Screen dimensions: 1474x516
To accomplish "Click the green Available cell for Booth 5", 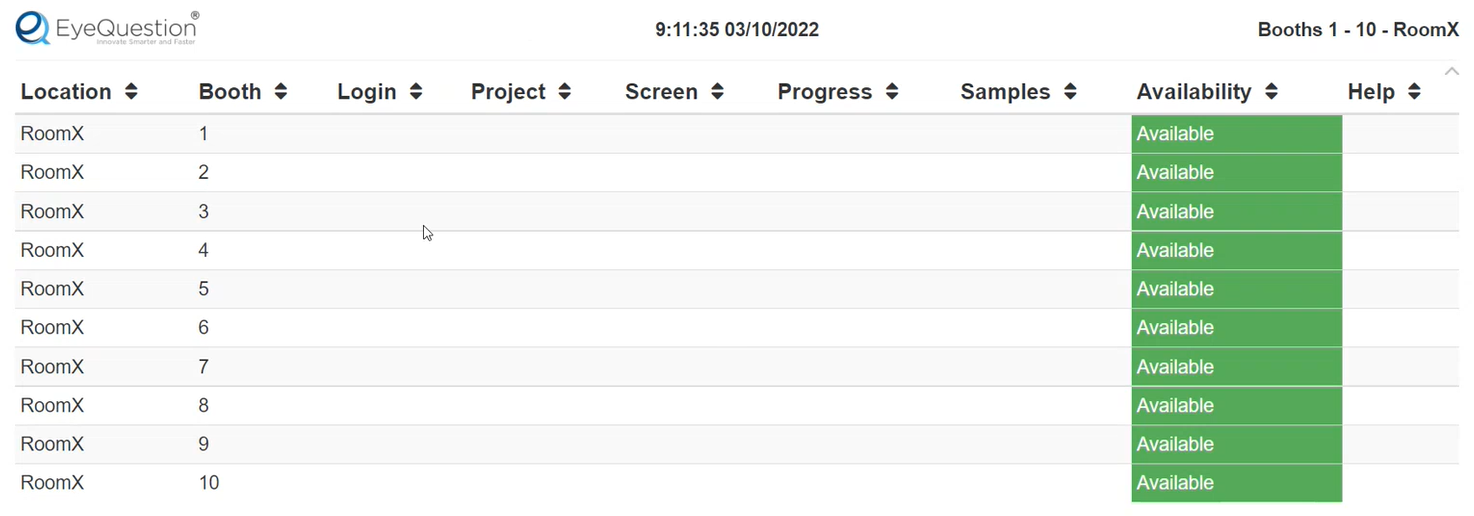I will click(x=1236, y=289).
